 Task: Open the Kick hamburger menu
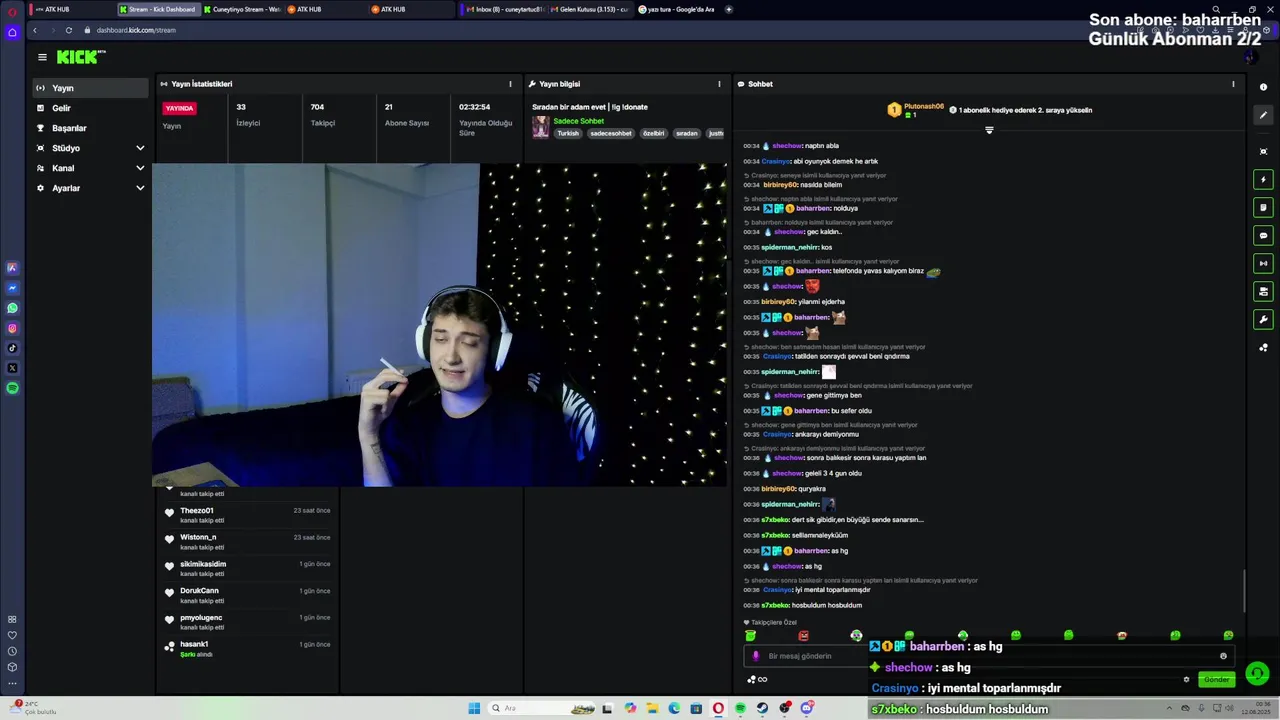point(42,57)
